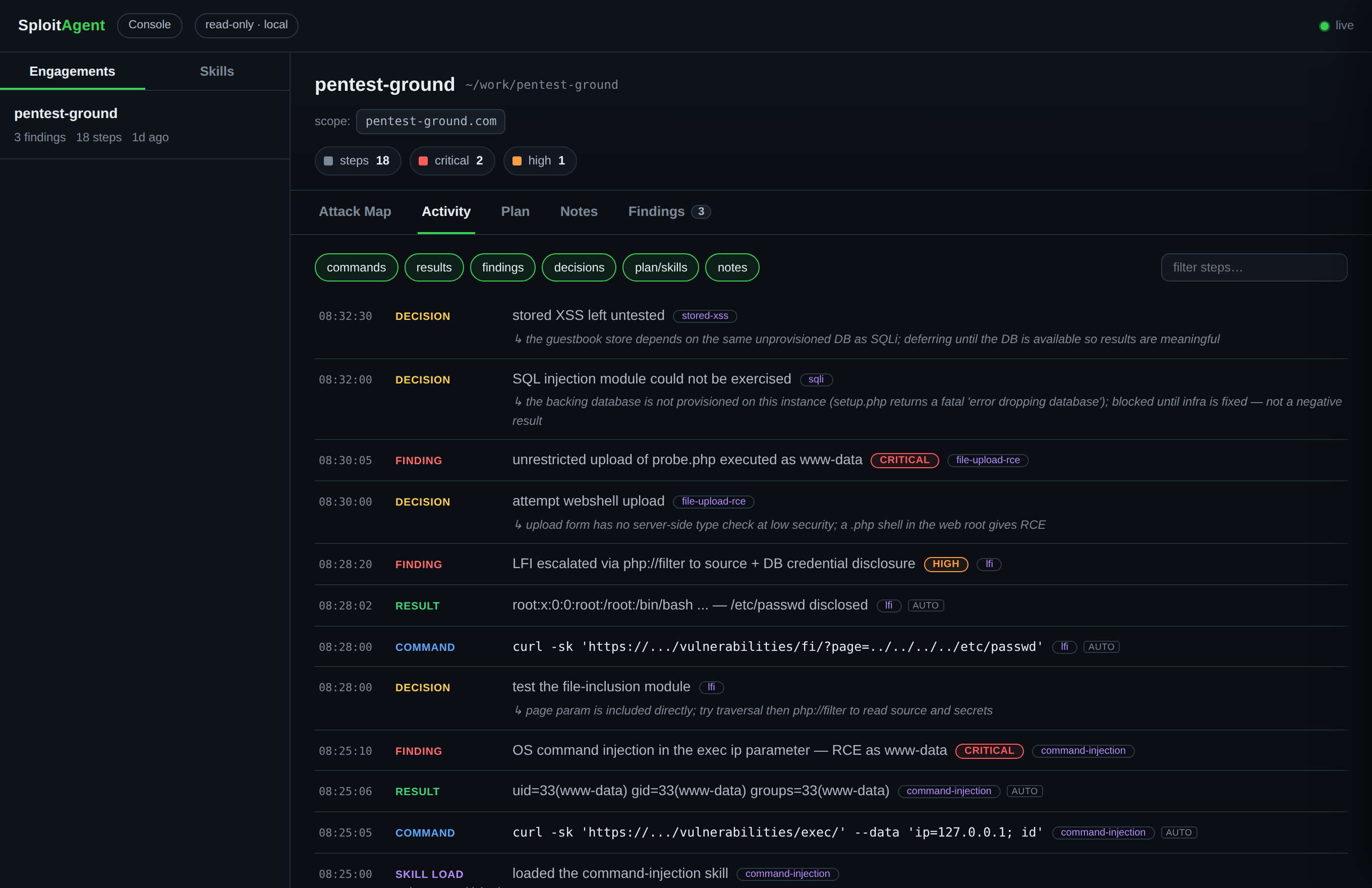Focus the filter steps search field
This screenshot has width=1372, height=888.
1254,267
